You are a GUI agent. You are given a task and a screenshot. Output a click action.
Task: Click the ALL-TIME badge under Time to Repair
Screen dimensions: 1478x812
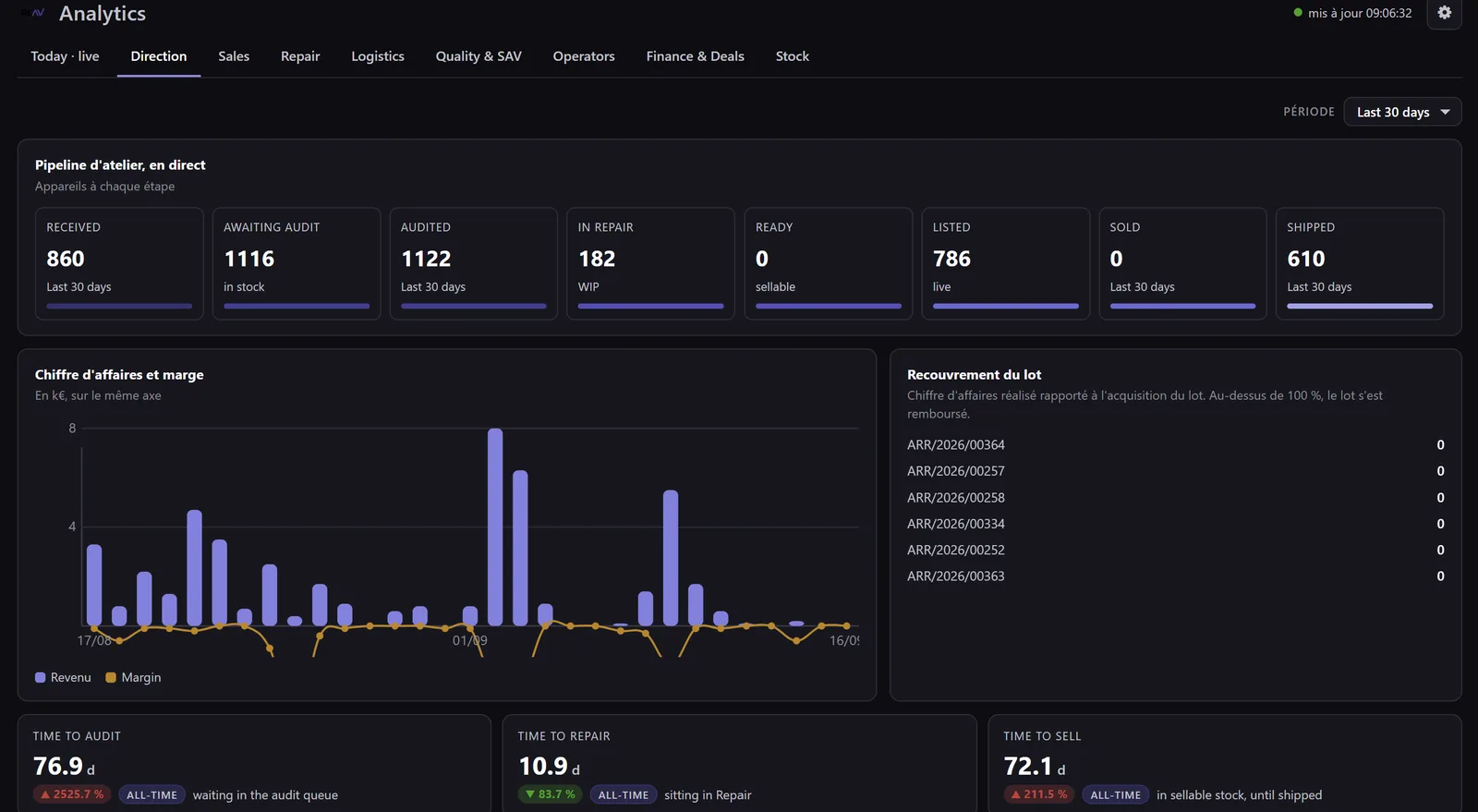pos(624,794)
